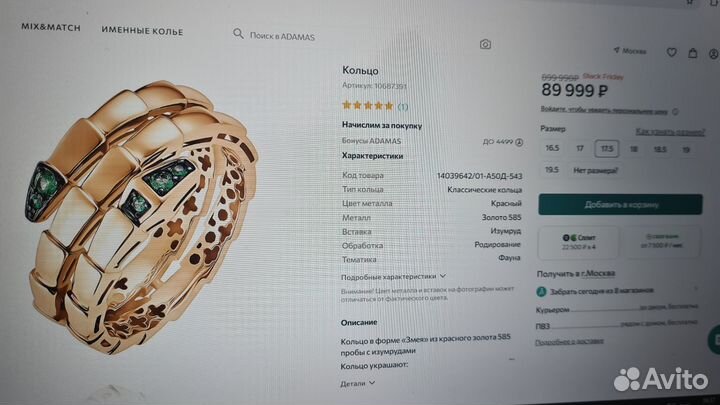The height and width of the screenshot is (405, 720).
Task: Click the camera image search icon
Action: 485,45
